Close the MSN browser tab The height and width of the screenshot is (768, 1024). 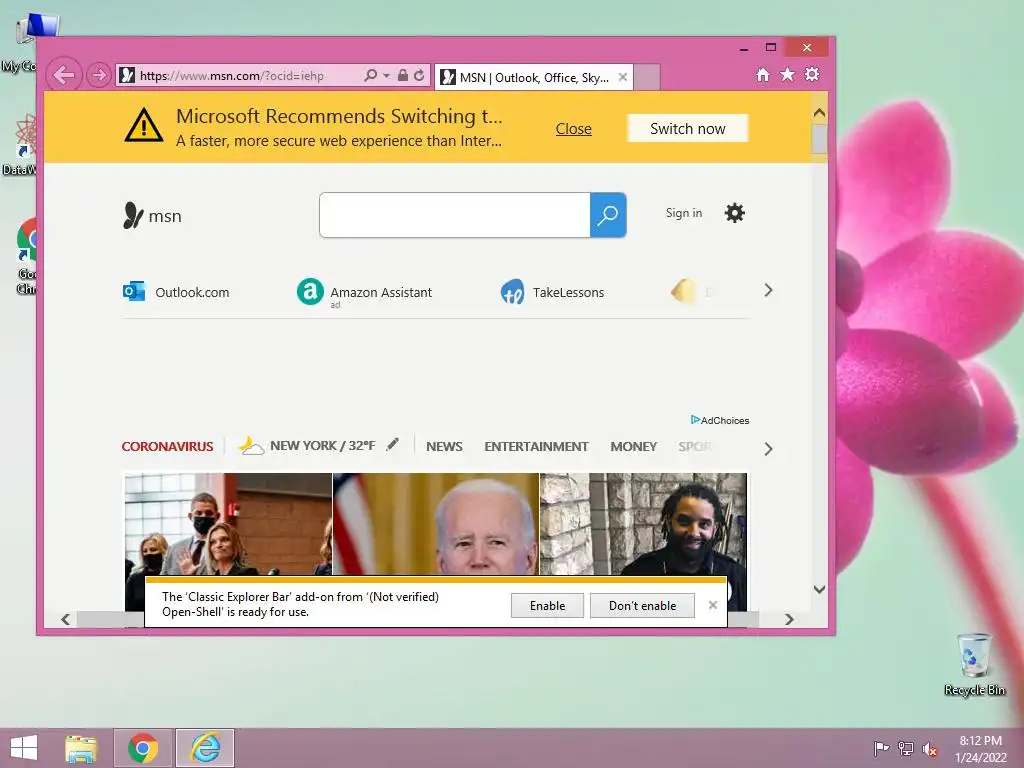pyautogui.click(x=623, y=77)
